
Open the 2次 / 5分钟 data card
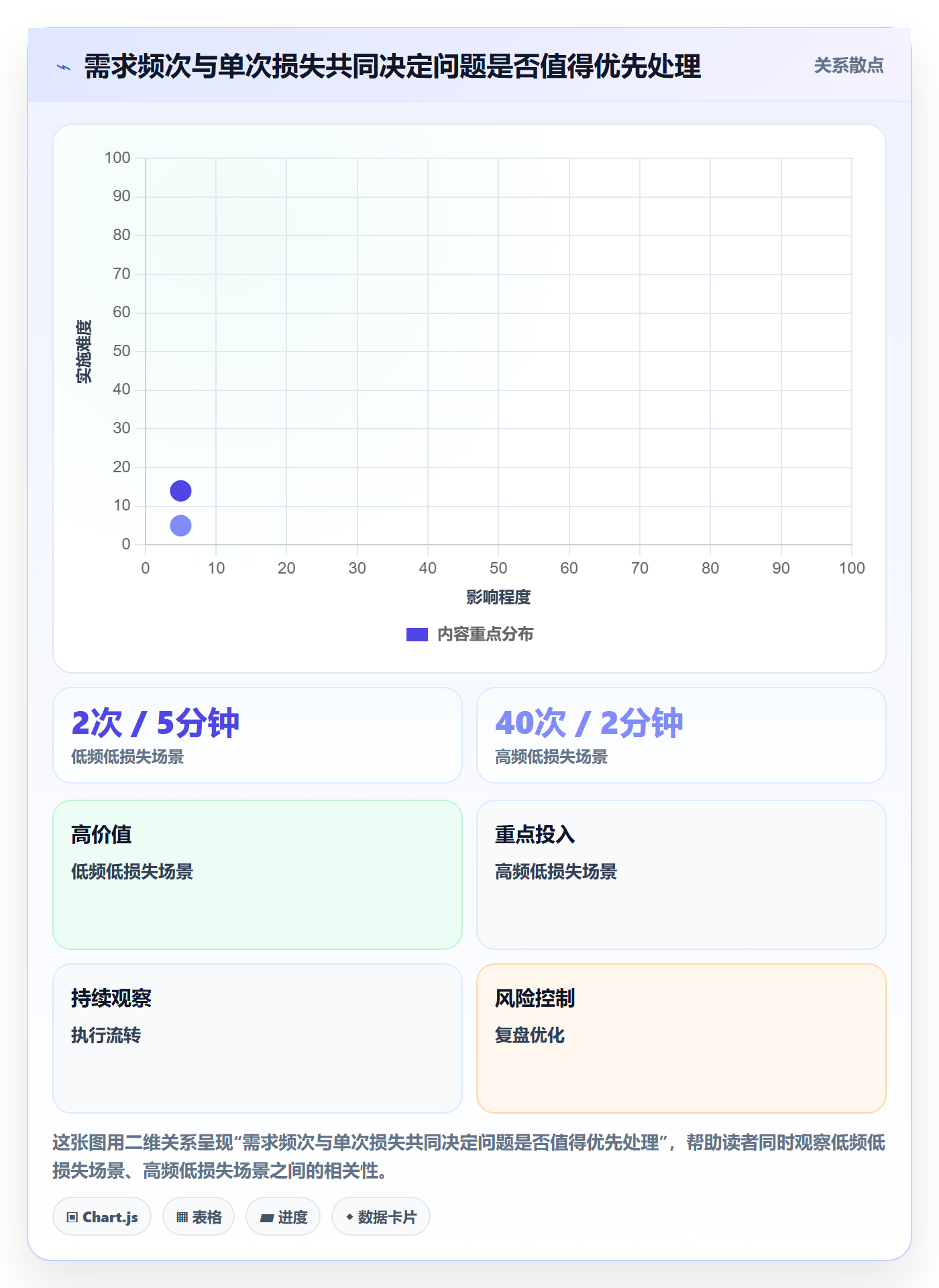(258, 735)
